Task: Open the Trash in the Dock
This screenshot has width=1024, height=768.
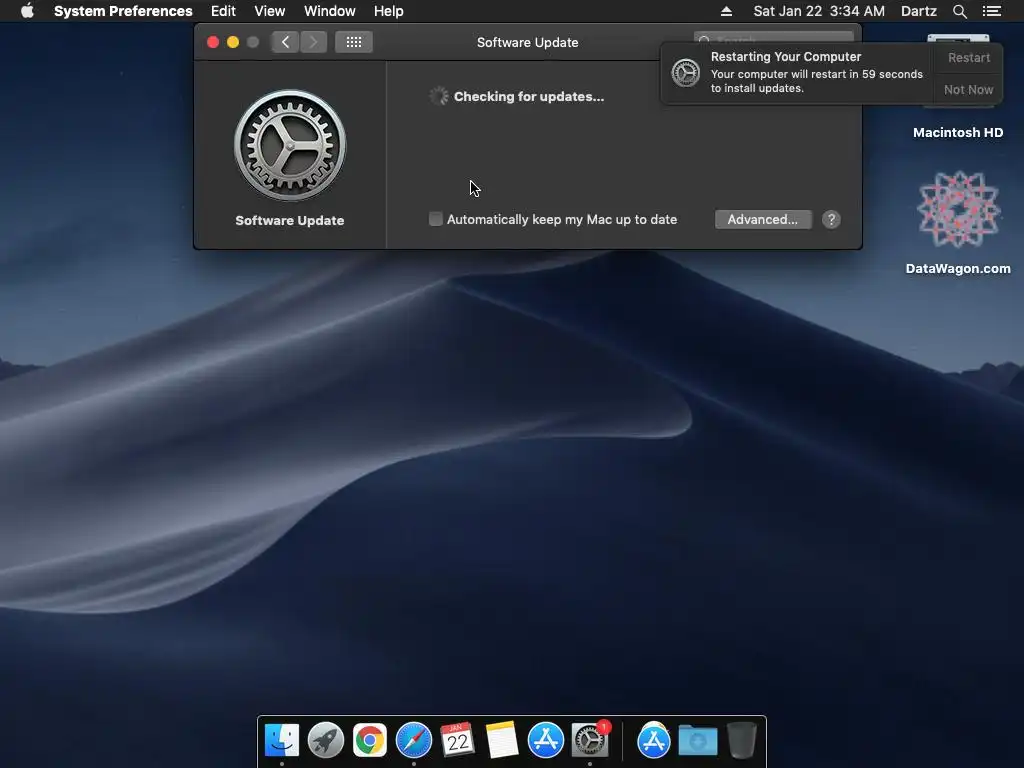Action: click(x=742, y=740)
